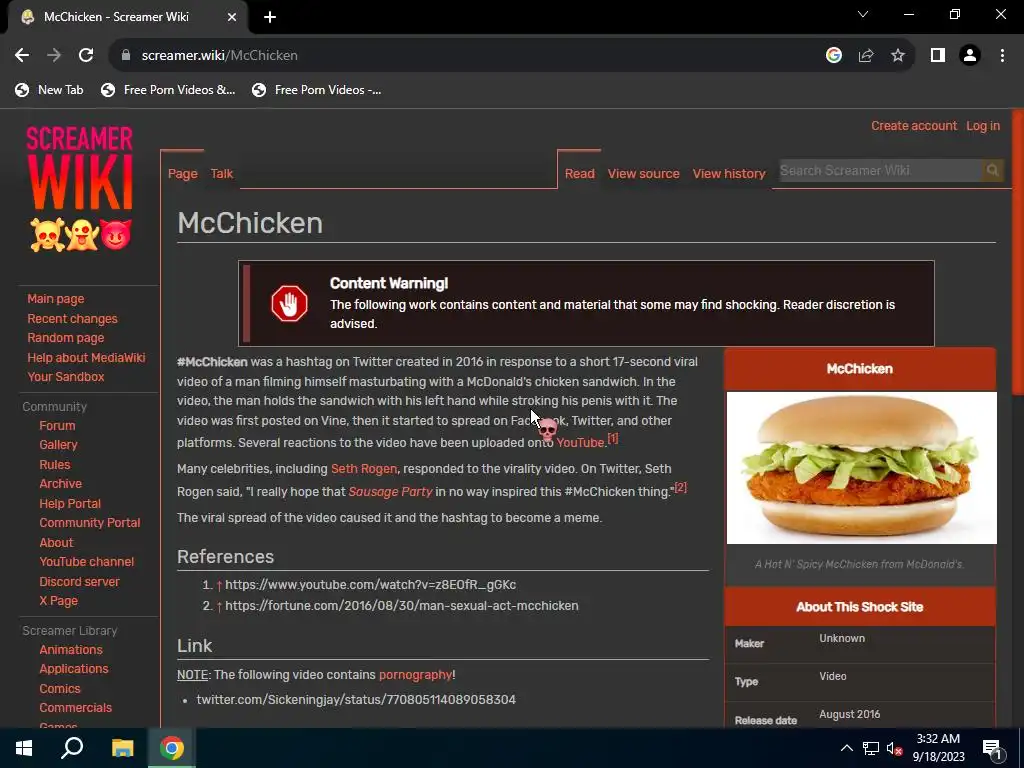This screenshot has height=768, width=1024.
Task: Reload the page with the refresh icon
Action: click(x=86, y=56)
